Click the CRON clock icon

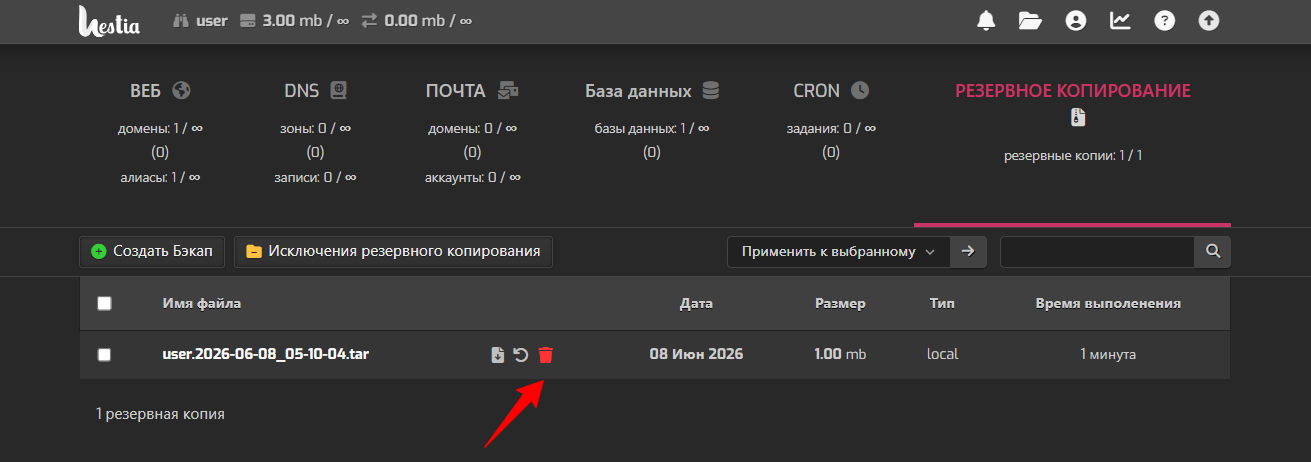pos(860,90)
